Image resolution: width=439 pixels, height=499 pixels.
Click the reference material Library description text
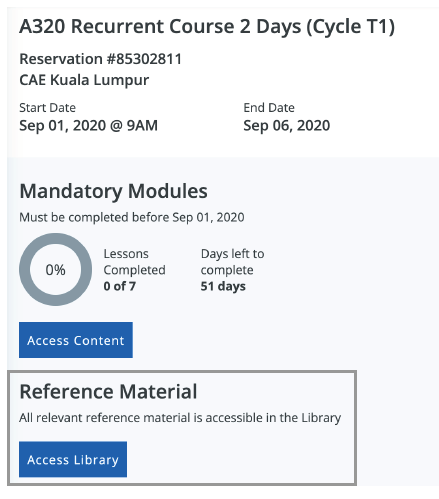tap(180, 418)
